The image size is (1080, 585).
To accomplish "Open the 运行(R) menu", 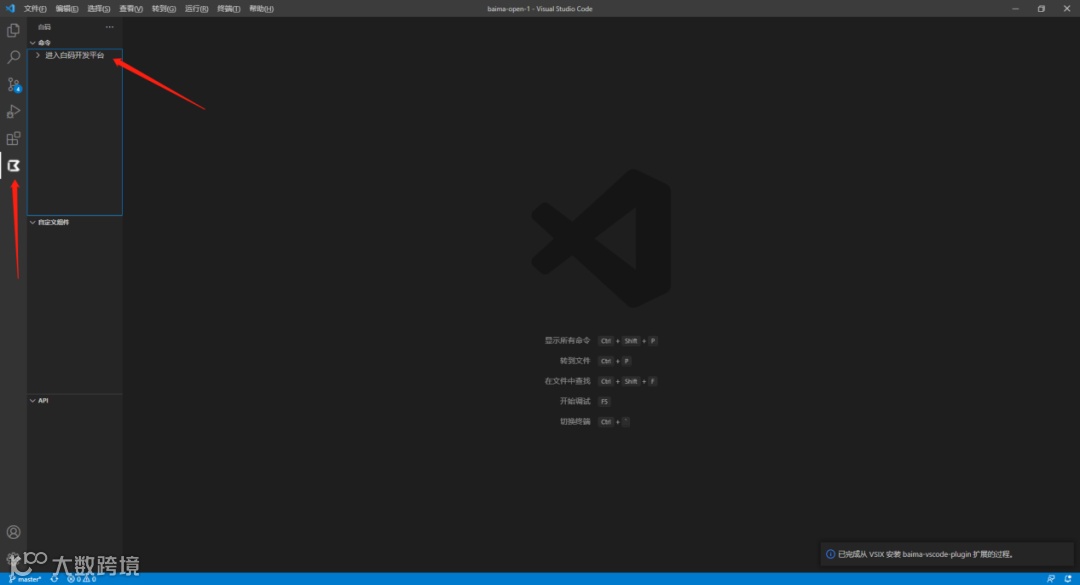I will 196,9.
